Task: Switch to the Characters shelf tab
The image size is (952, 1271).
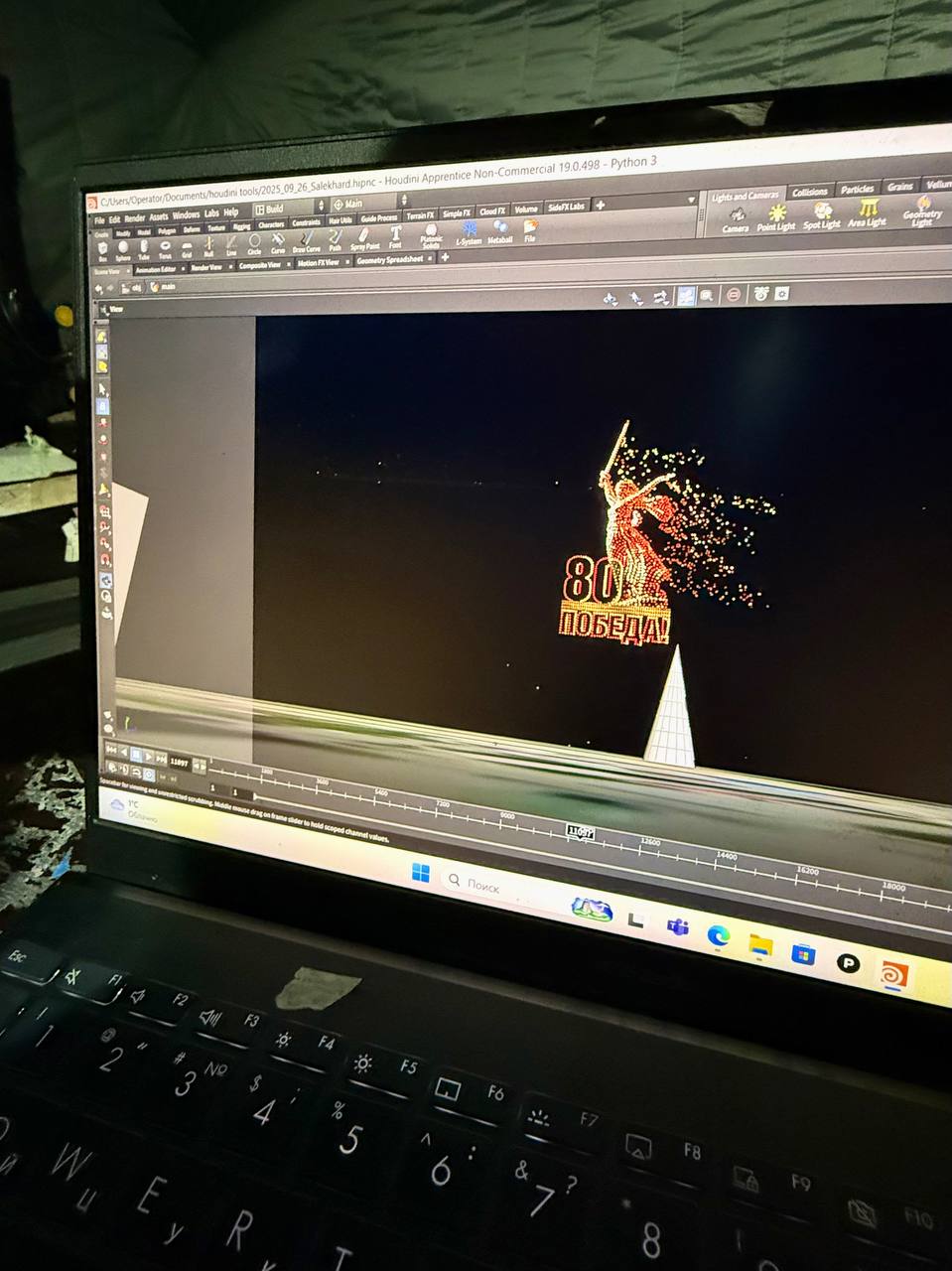Action: pyautogui.click(x=271, y=224)
